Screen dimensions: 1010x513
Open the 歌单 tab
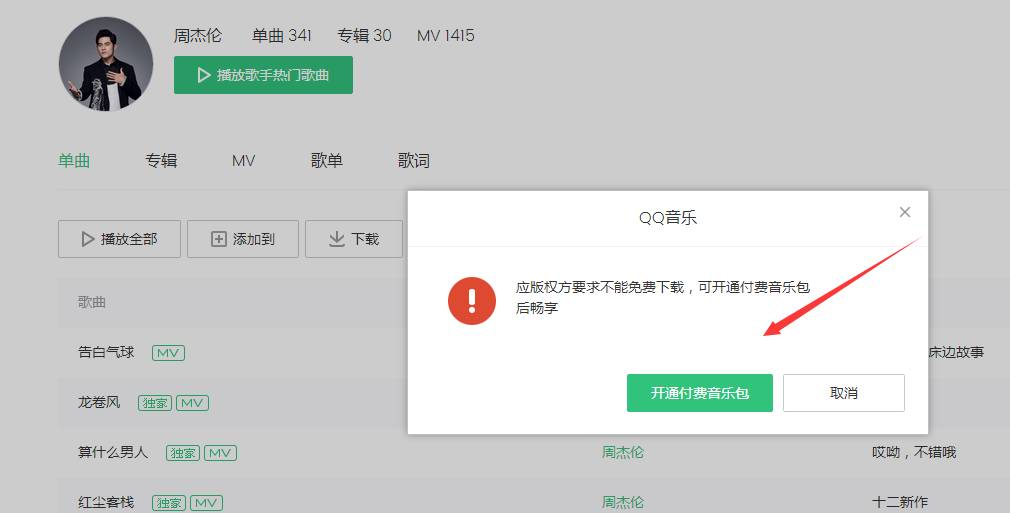tap(327, 160)
